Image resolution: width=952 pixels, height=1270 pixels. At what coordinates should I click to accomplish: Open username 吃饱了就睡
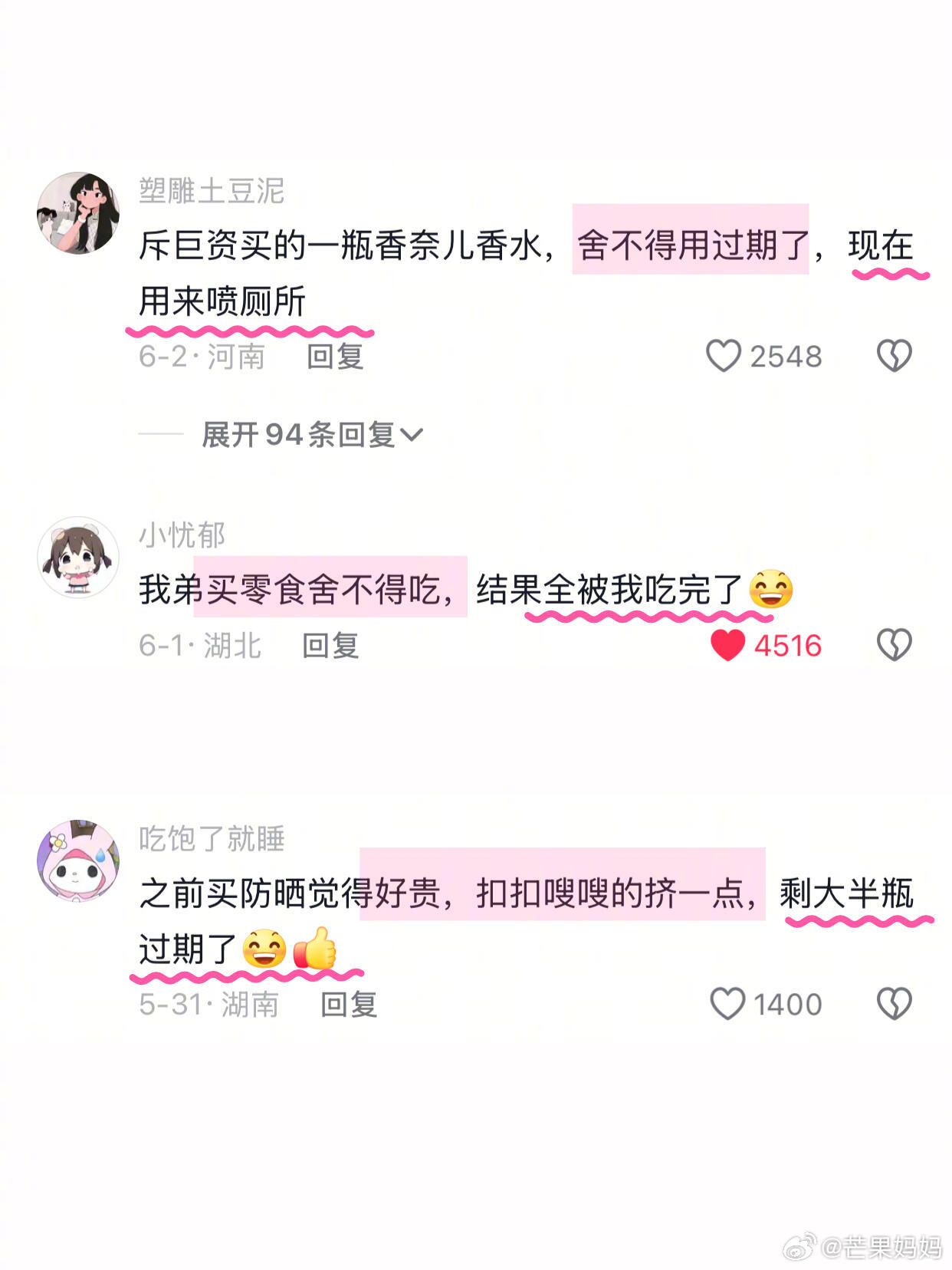[212, 838]
